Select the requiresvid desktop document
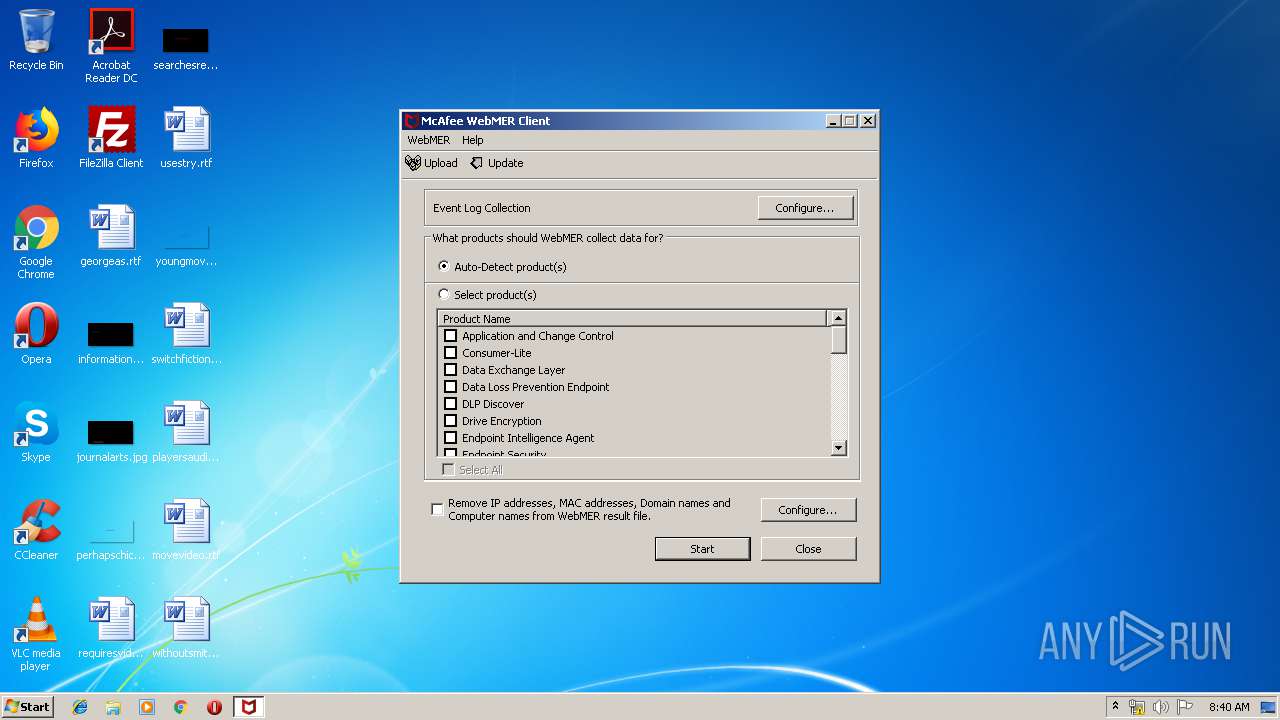1280x720 pixels. 111,628
